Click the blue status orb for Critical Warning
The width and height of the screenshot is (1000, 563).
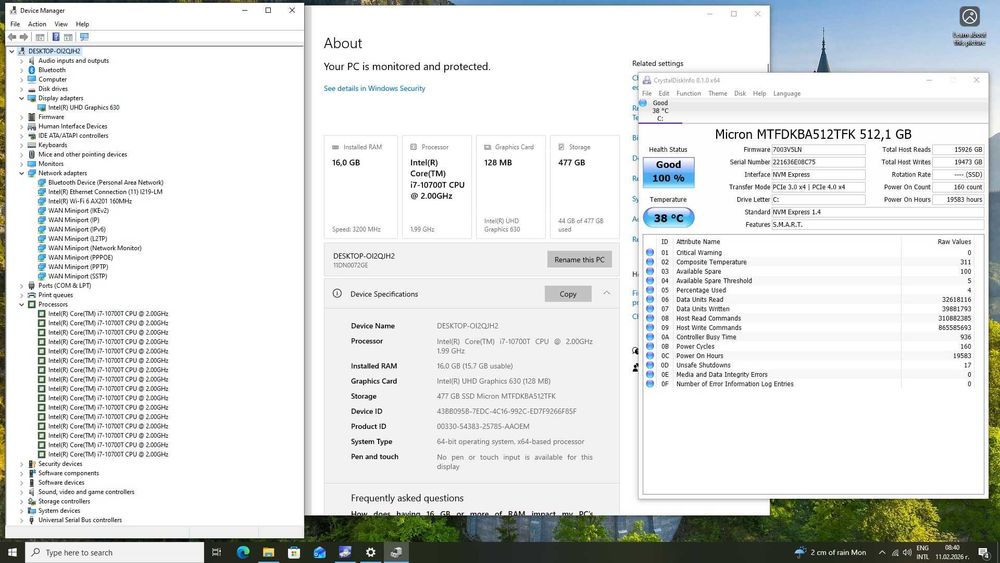click(x=650, y=252)
